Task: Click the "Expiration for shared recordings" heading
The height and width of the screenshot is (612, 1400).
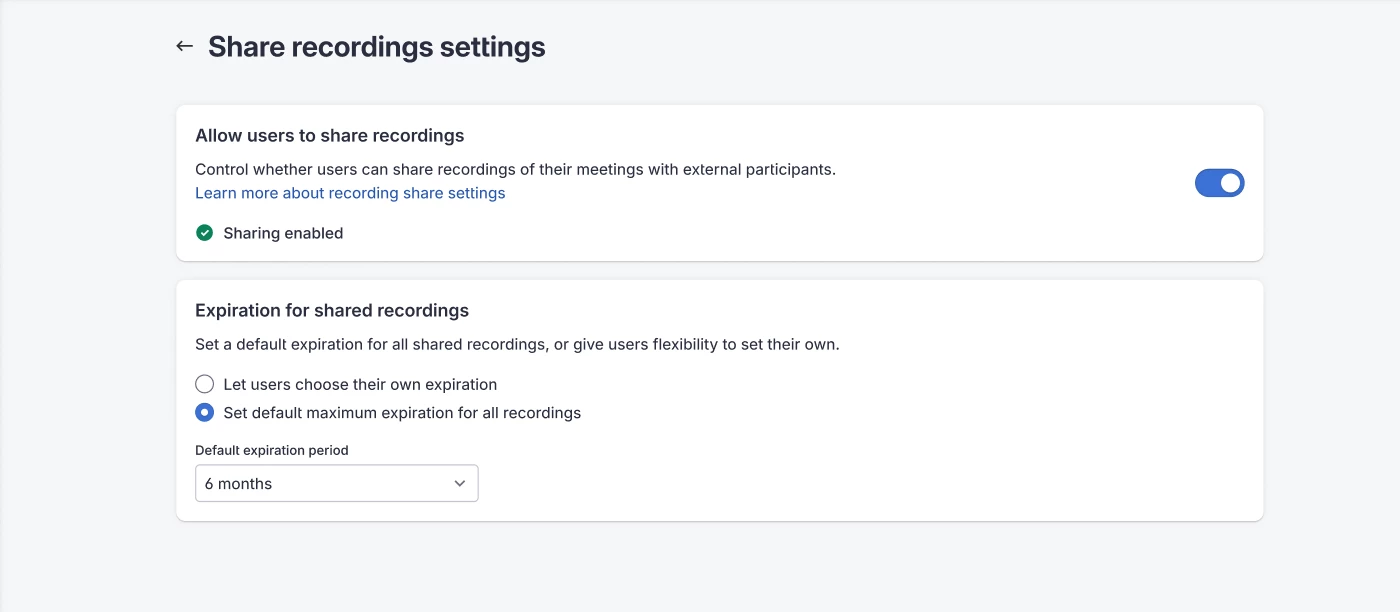Action: [x=332, y=310]
